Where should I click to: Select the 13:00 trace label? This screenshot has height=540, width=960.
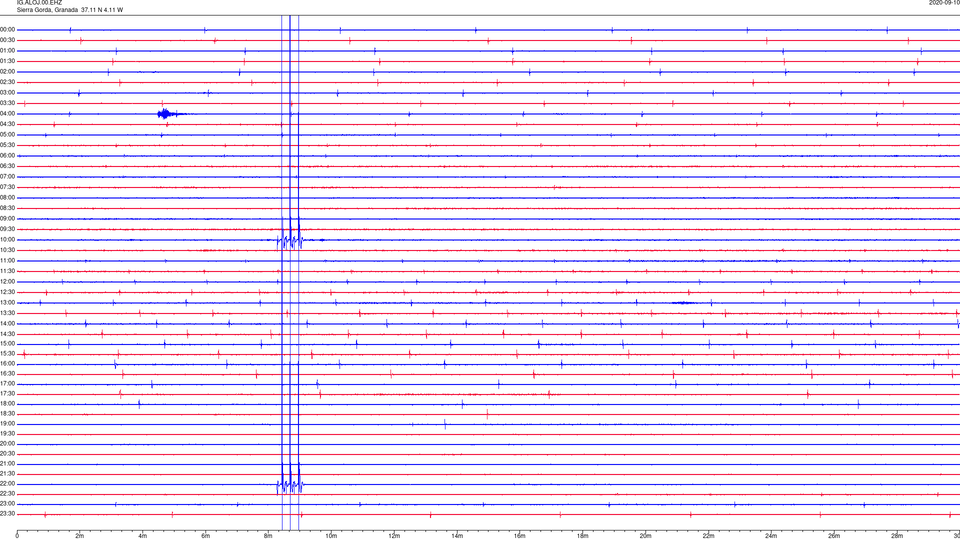(x=8, y=302)
